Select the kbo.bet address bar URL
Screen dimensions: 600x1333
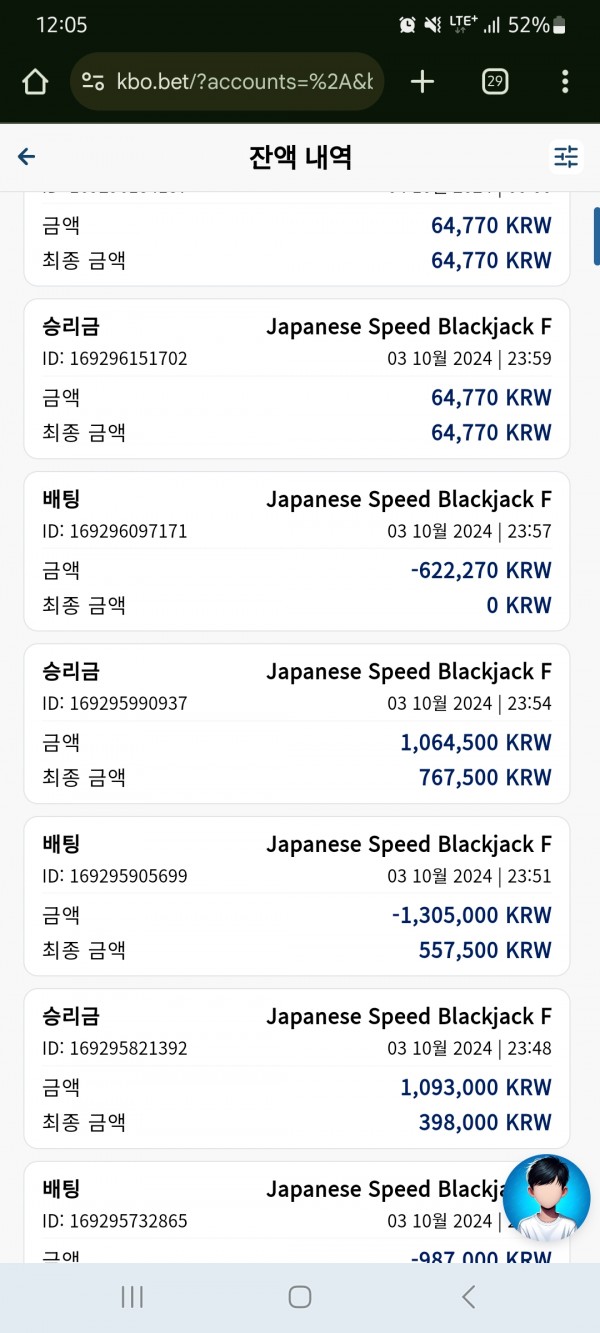click(245, 82)
